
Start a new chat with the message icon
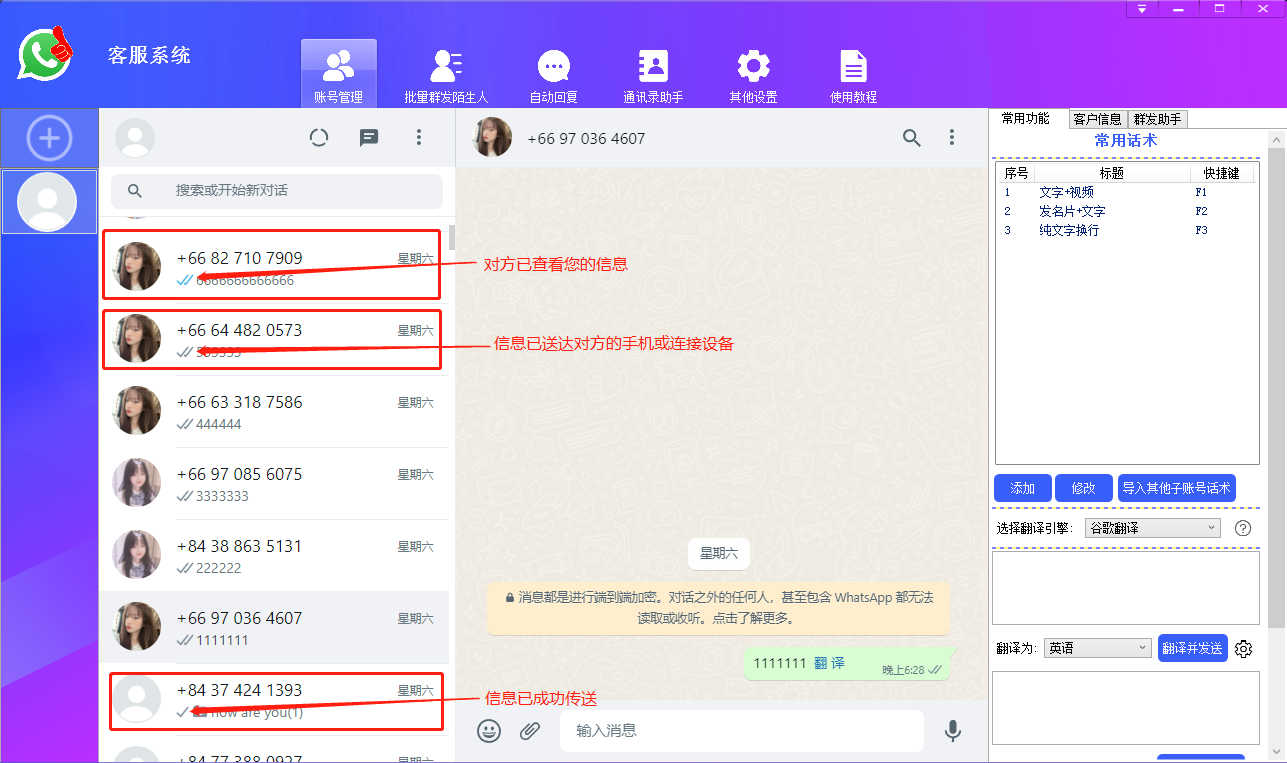pyautogui.click(x=369, y=138)
